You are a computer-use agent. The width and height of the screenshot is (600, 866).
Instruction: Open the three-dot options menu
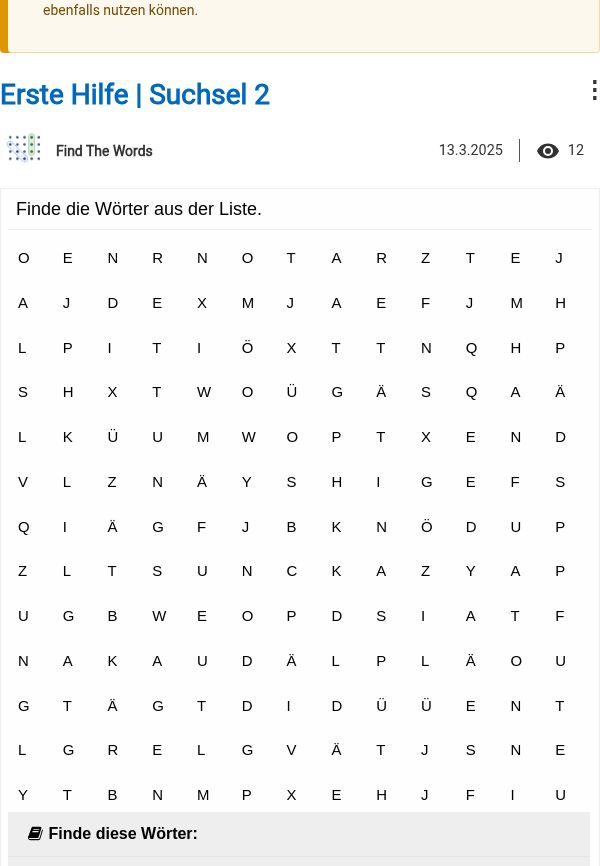[x=594, y=90]
